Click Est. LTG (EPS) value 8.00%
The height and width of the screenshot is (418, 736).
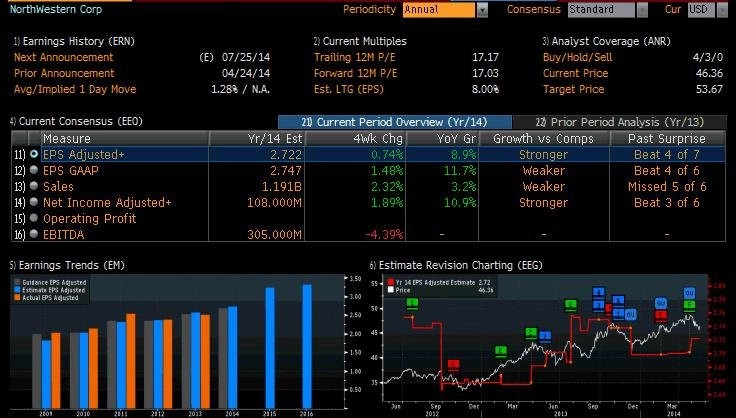click(x=485, y=89)
